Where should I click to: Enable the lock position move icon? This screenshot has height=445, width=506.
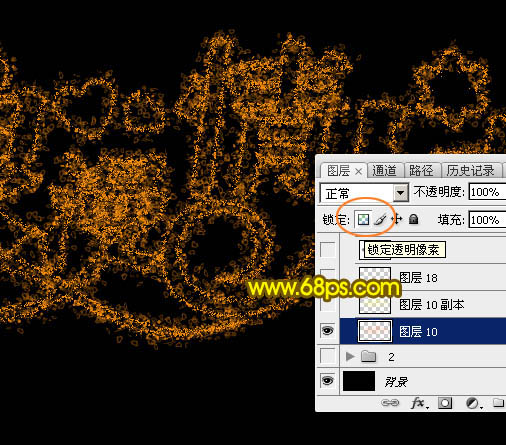(x=397, y=219)
